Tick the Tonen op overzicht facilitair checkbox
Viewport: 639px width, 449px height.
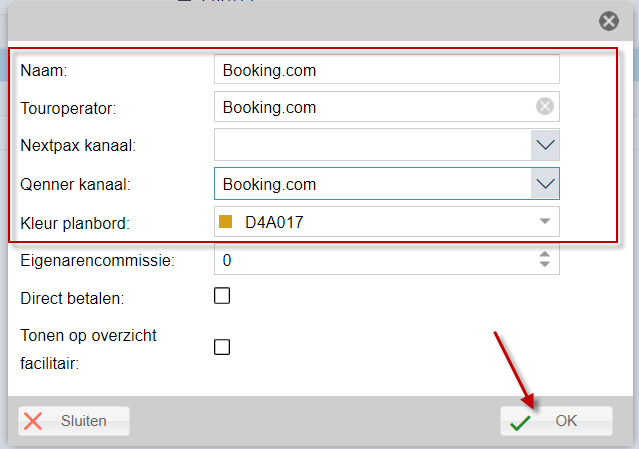(222, 347)
